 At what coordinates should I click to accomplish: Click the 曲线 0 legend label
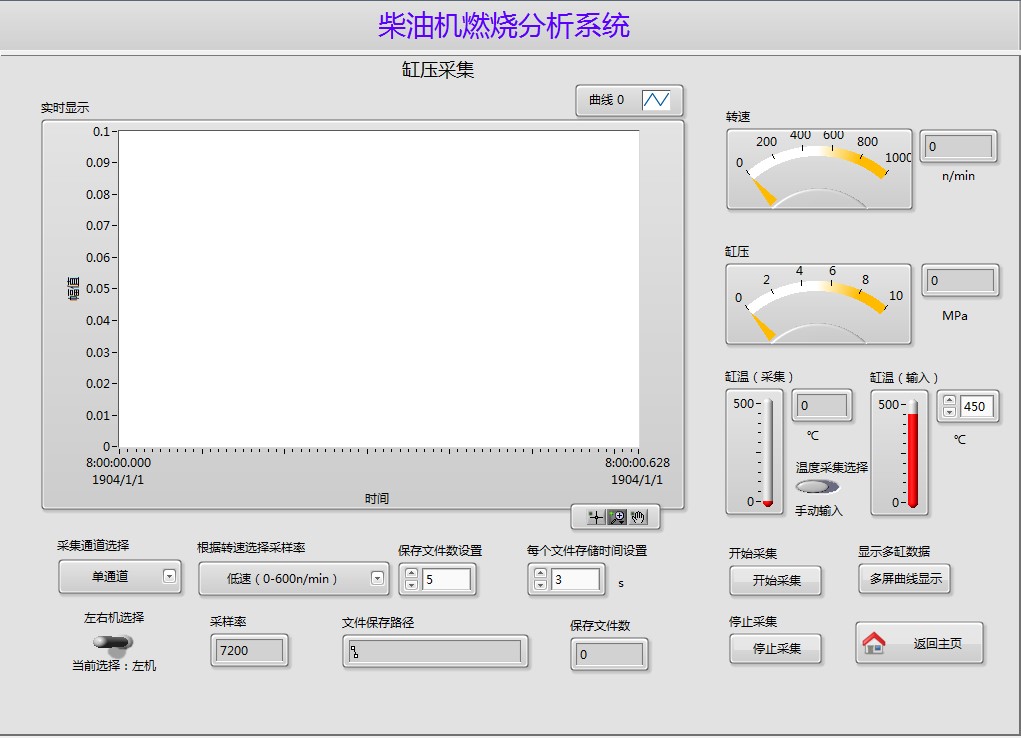coord(606,100)
